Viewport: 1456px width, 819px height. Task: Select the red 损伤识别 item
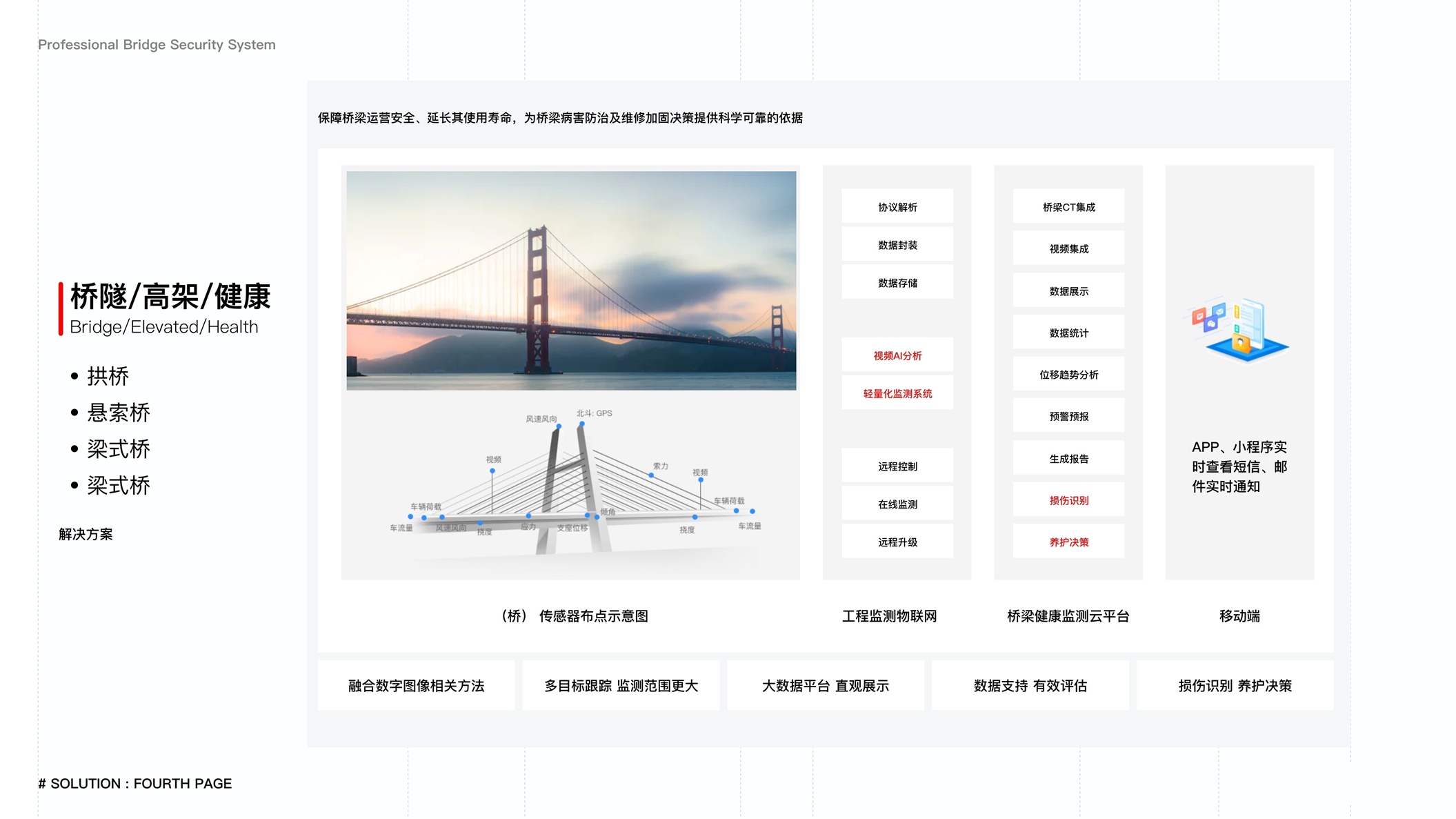[1068, 500]
